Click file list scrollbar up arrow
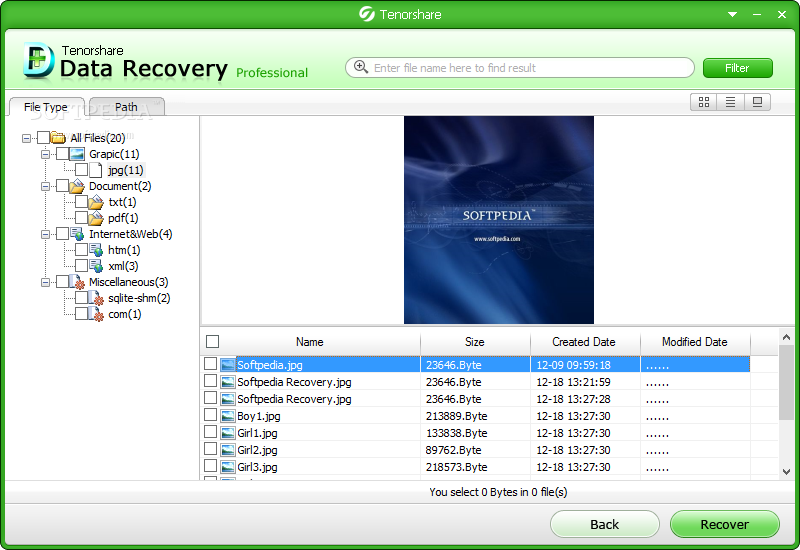Screen dimensions: 800x550 click(x=786, y=337)
